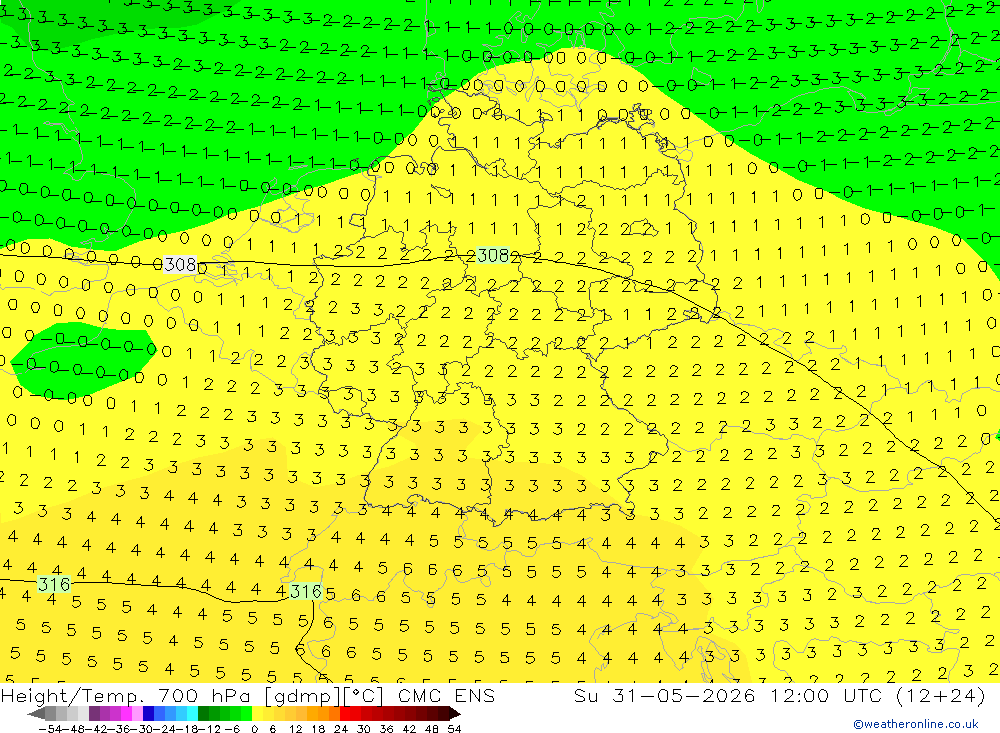Click the 'Su 31-05-2026 12:00 UTC' date label

coord(728,695)
